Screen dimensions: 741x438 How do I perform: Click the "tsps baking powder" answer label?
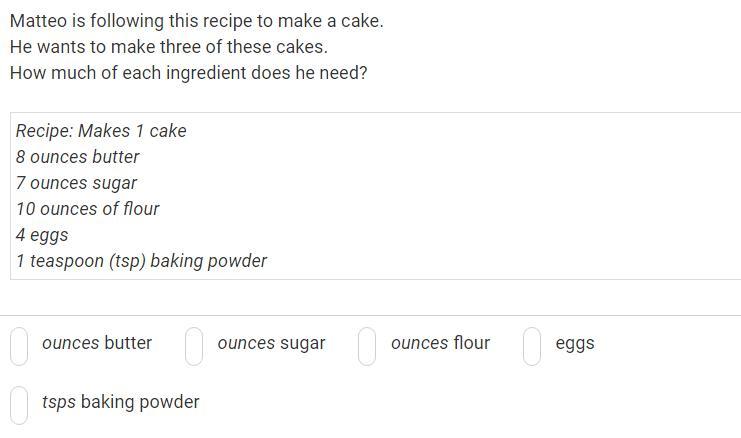pyautogui.click(x=121, y=403)
